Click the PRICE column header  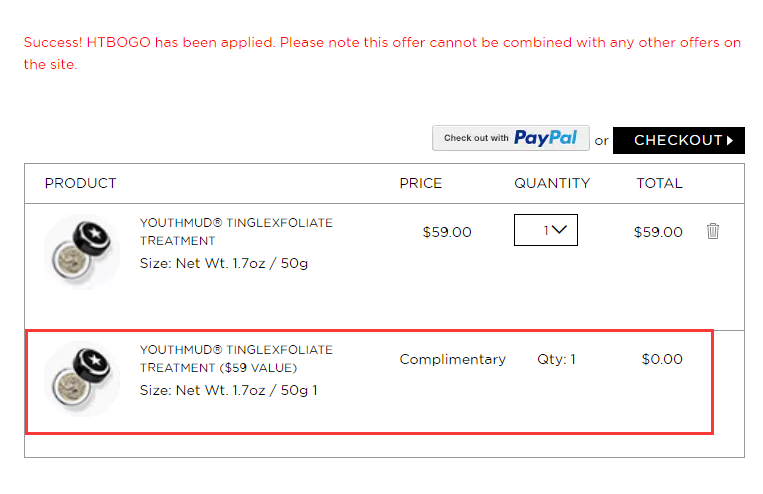(420, 183)
